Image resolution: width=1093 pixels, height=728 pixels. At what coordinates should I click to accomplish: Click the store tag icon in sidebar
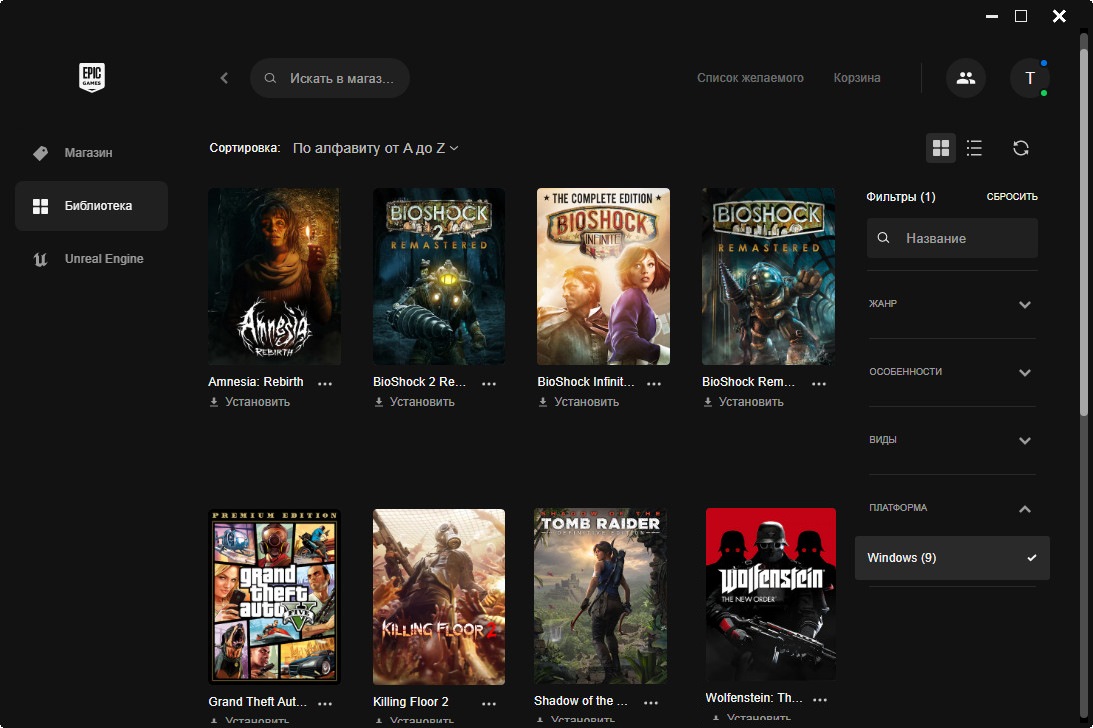[40, 153]
